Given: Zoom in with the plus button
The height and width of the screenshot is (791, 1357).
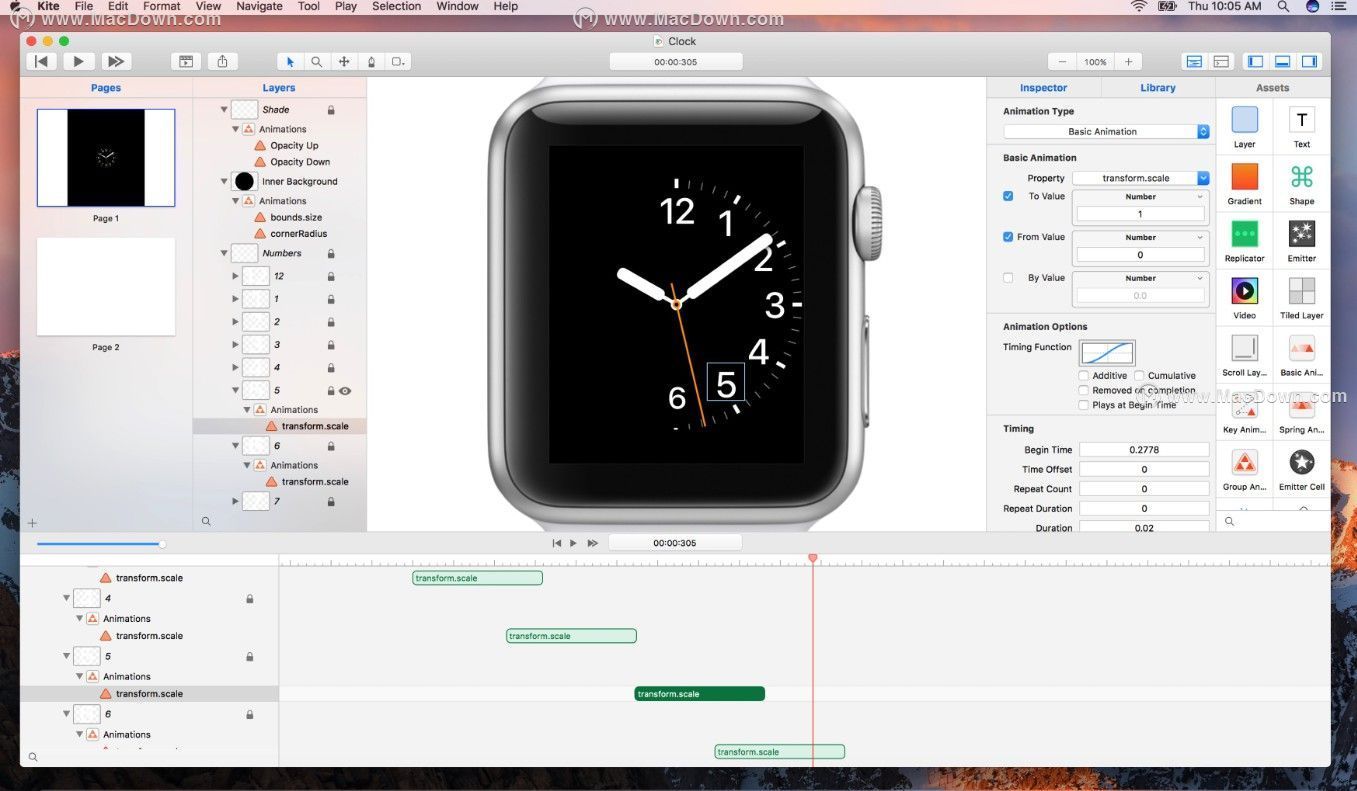Looking at the screenshot, I should click(x=1128, y=61).
